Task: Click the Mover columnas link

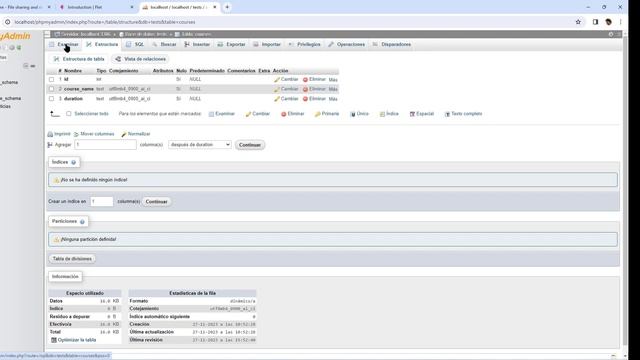Action: pos(97,134)
